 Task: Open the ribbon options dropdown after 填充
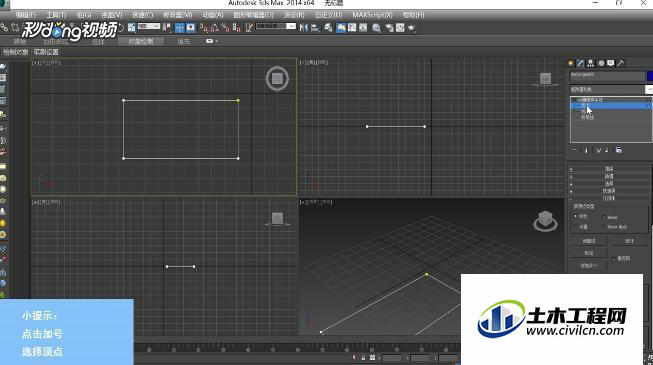212,41
